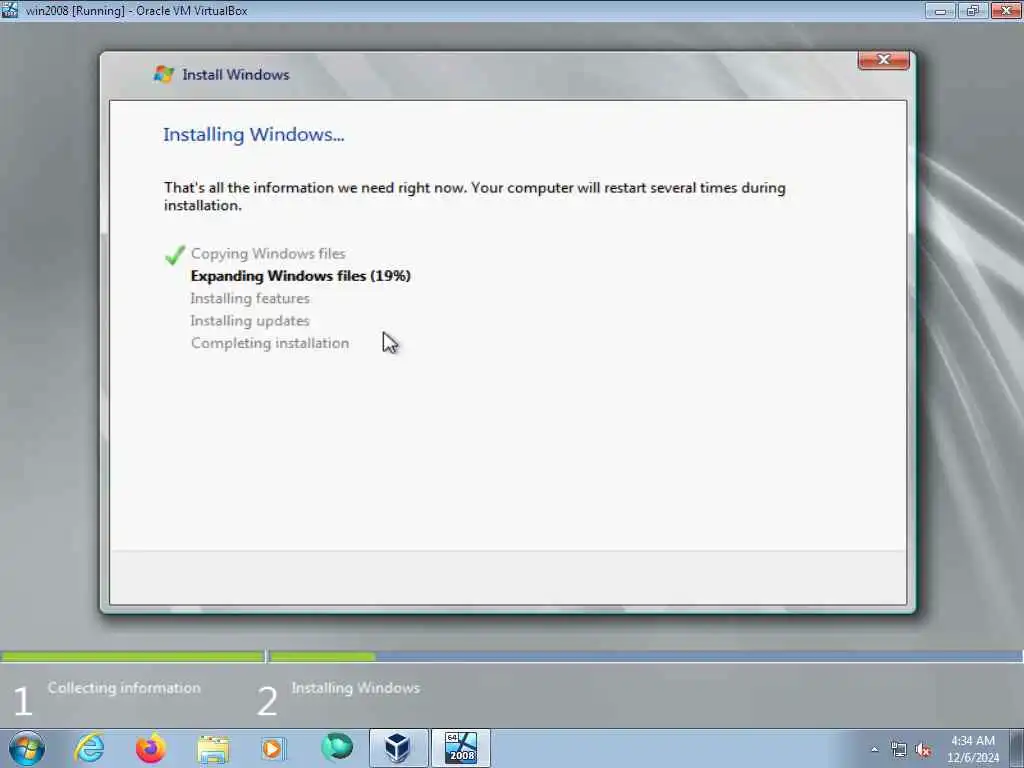Click 'Copying Windows files' step text
Viewport: 1024px width, 768px height.
click(268, 253)
